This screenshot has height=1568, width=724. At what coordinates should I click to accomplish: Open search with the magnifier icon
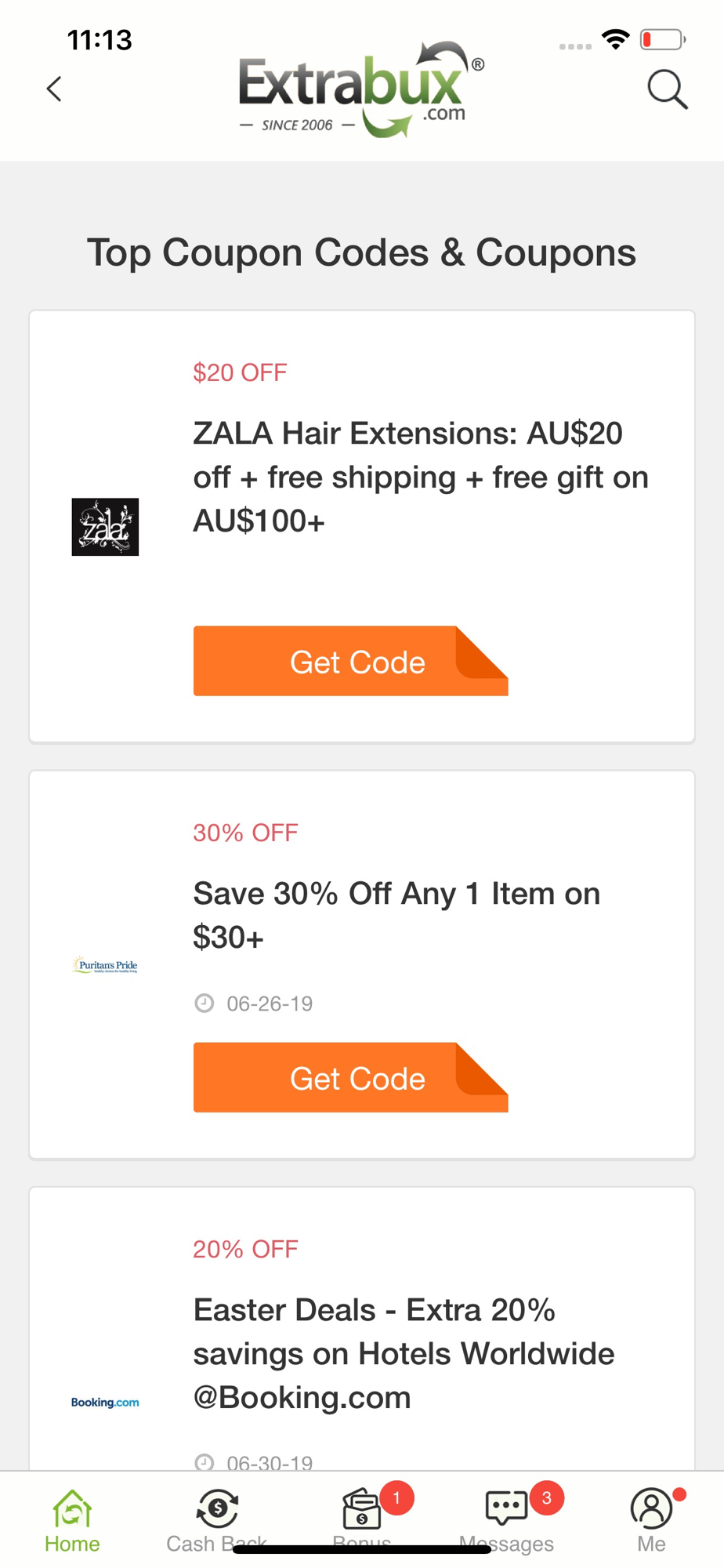668,89
